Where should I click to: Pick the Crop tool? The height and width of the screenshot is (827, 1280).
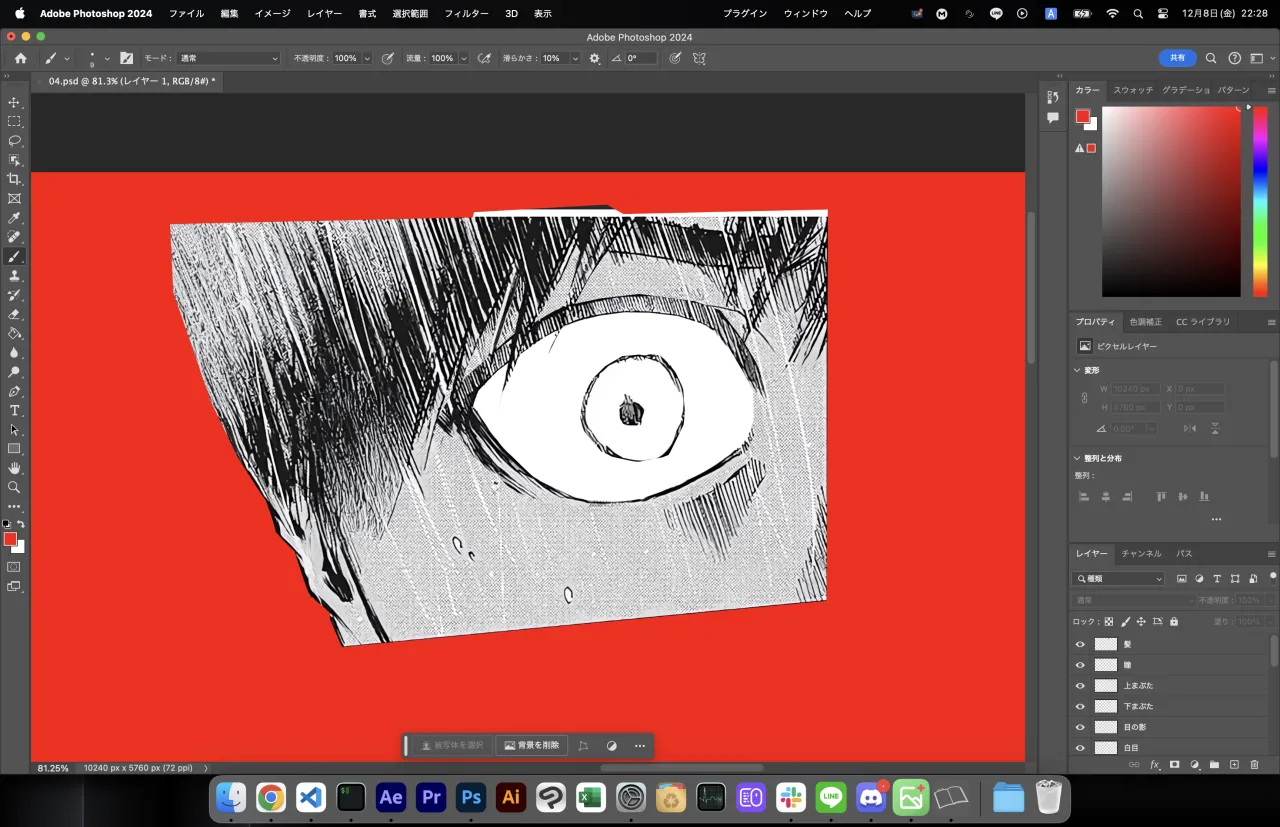(14, 179)
